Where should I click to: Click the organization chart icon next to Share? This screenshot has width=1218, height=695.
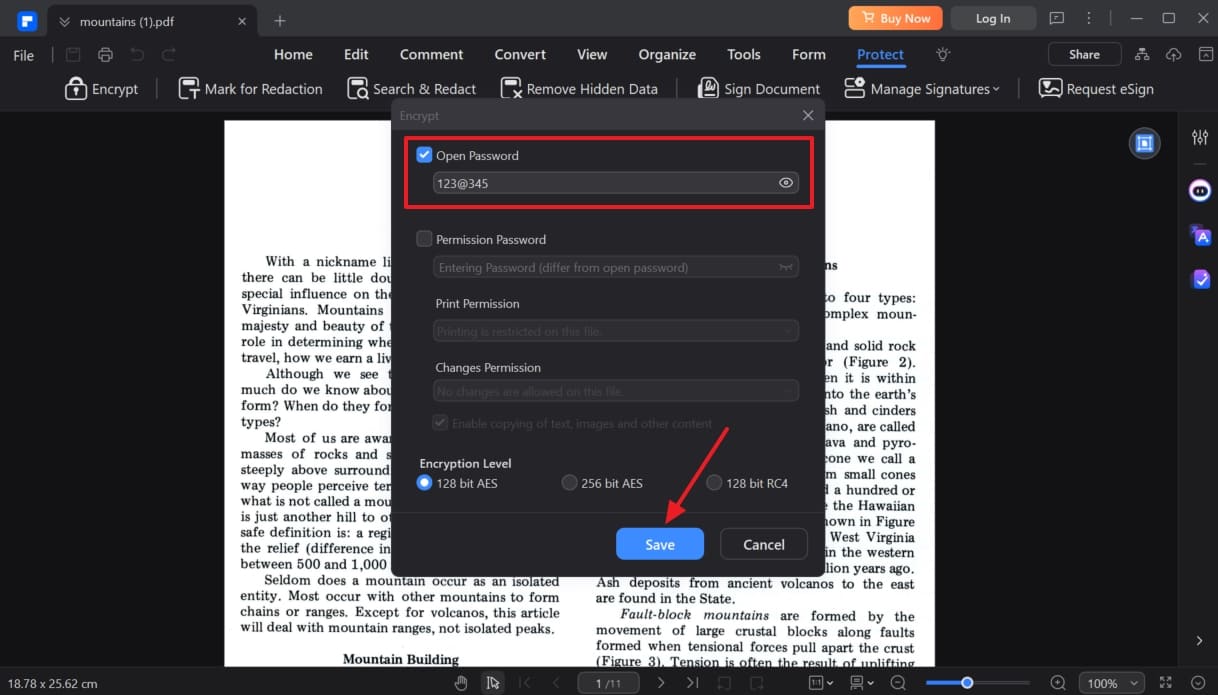(1142, 55)
